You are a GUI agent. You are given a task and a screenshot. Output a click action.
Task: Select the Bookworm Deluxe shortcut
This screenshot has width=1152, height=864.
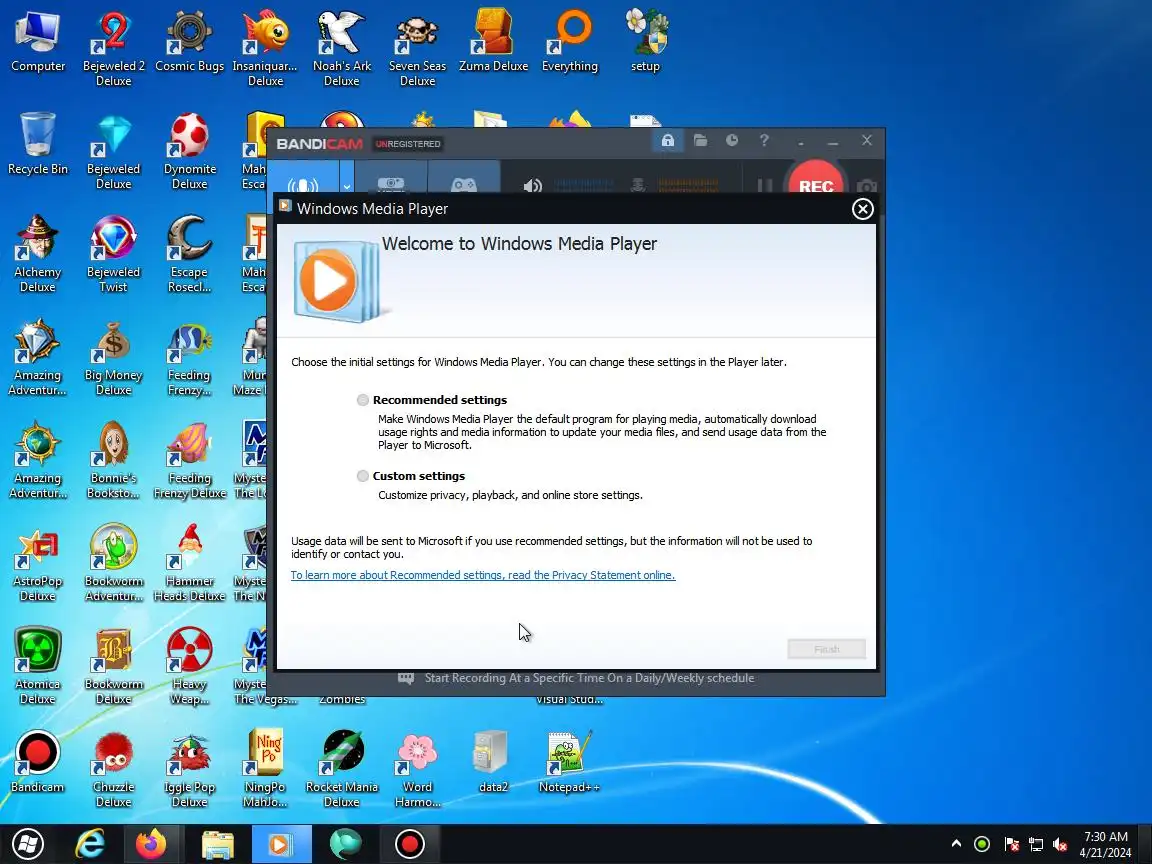tap(113, 666)
